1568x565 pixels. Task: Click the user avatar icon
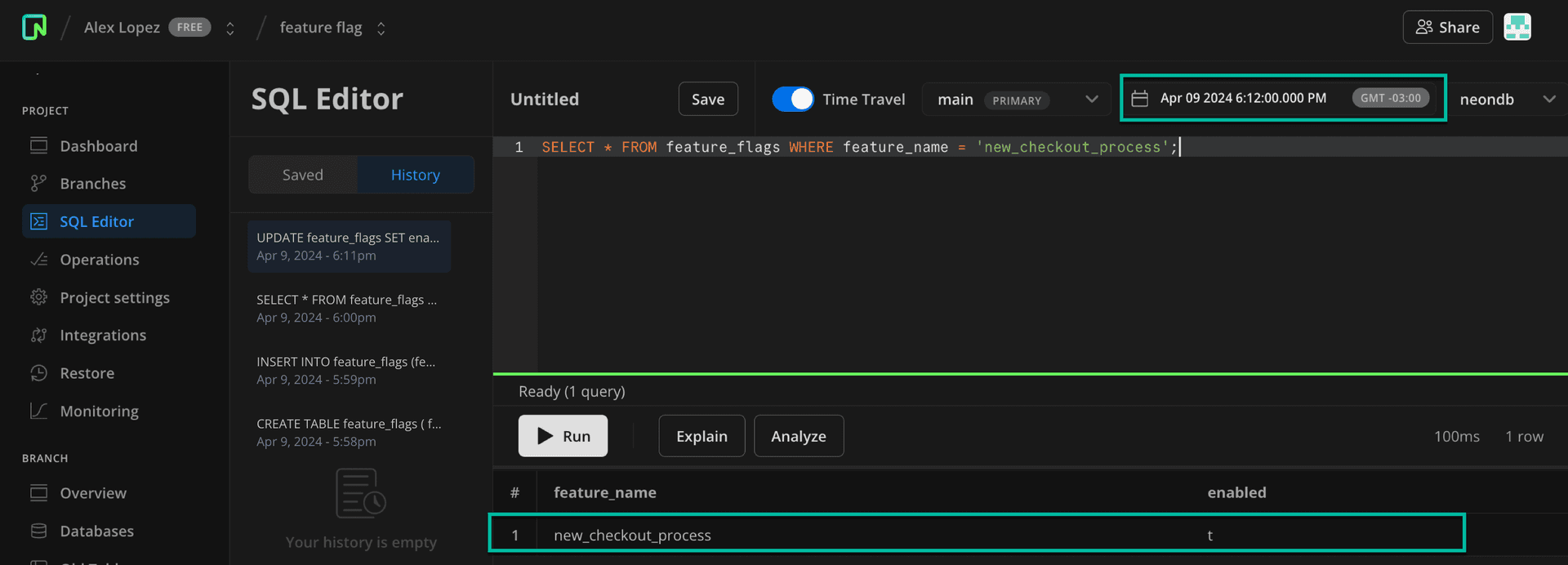[x=1517, y=27]
